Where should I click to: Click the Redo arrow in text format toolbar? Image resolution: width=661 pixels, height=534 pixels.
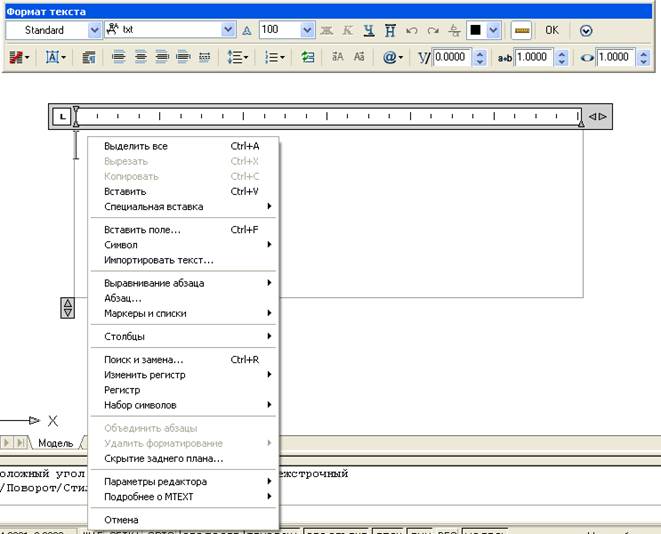click(x=432, y=31)
